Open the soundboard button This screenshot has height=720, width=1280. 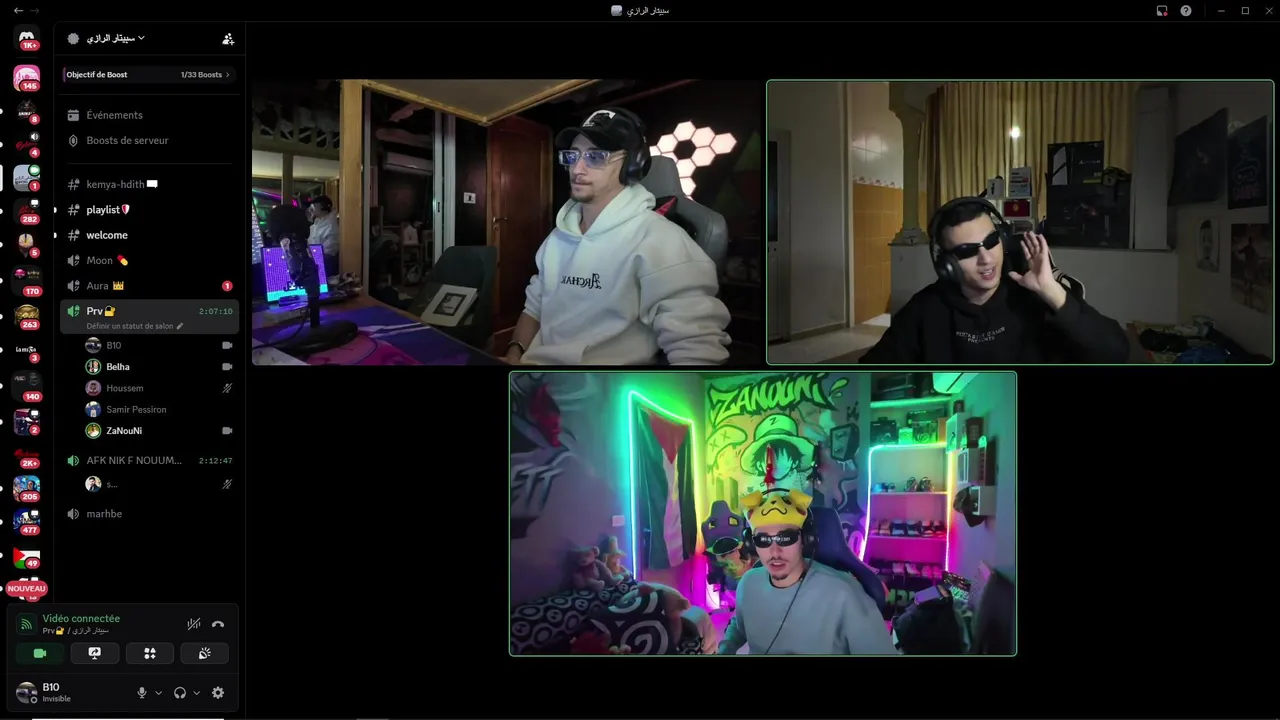[x=204, y=653]
